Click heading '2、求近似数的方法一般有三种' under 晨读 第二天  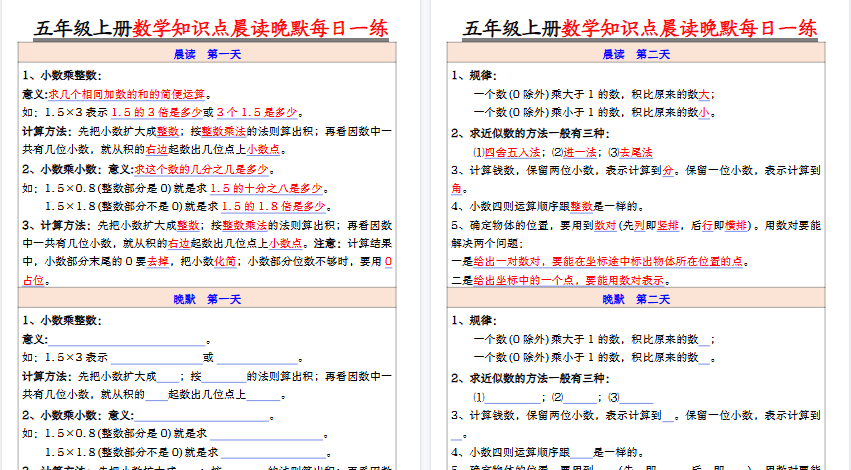click(530, 134)
